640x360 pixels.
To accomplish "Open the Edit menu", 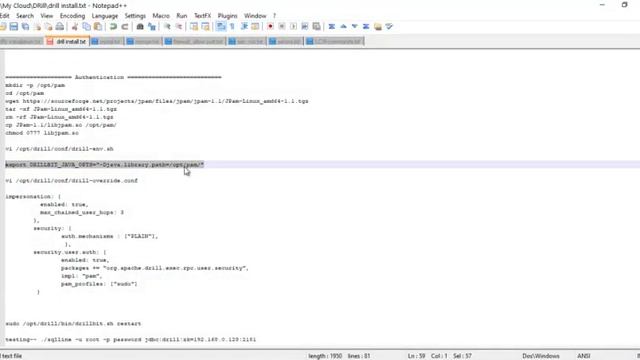I will pos(4,16).
